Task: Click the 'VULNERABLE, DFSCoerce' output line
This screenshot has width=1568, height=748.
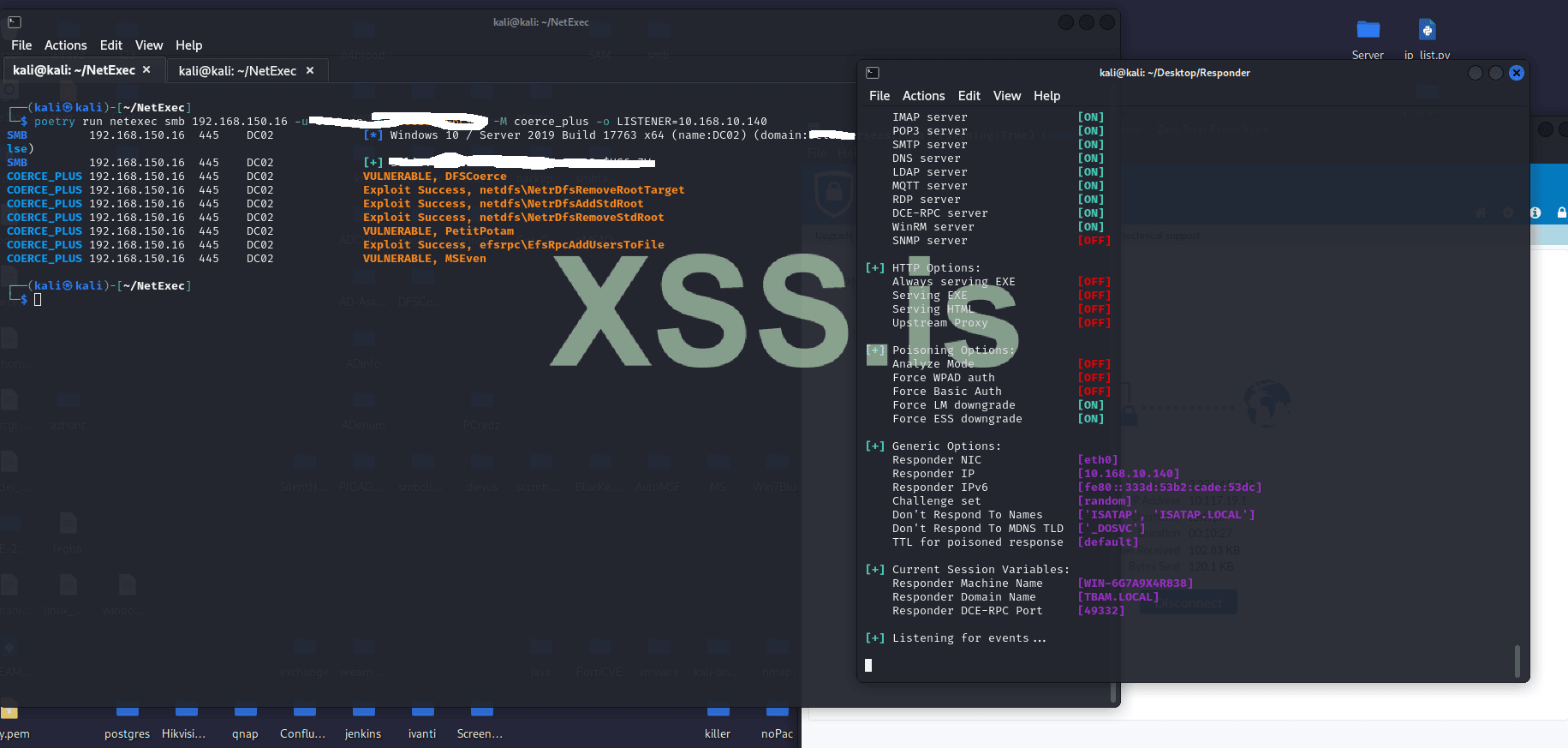Action: (435, 177)
